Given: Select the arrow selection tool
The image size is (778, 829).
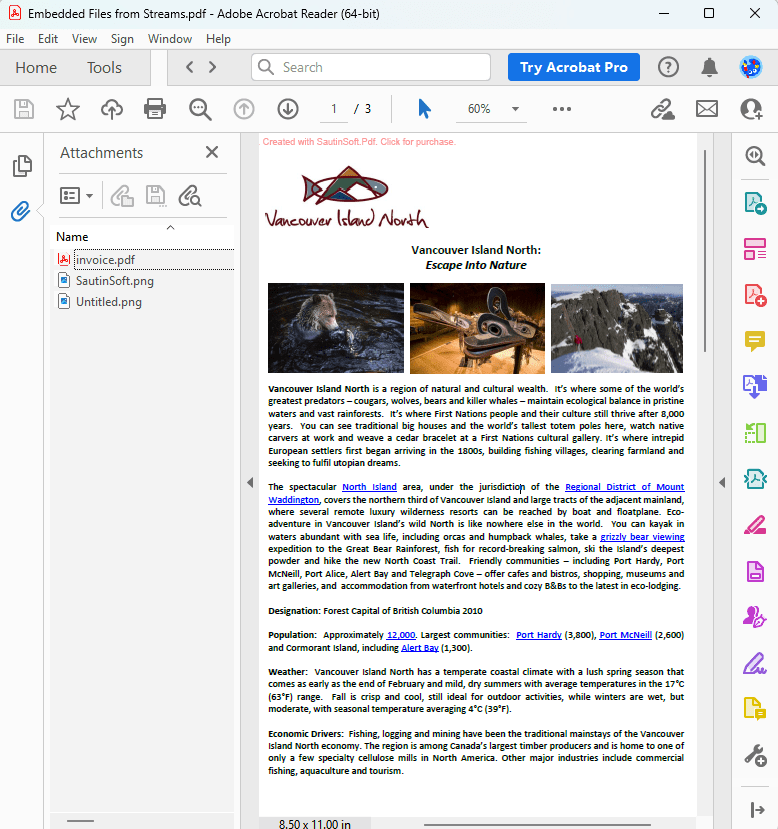Looking at the screenshot, I should click(424, 109).
